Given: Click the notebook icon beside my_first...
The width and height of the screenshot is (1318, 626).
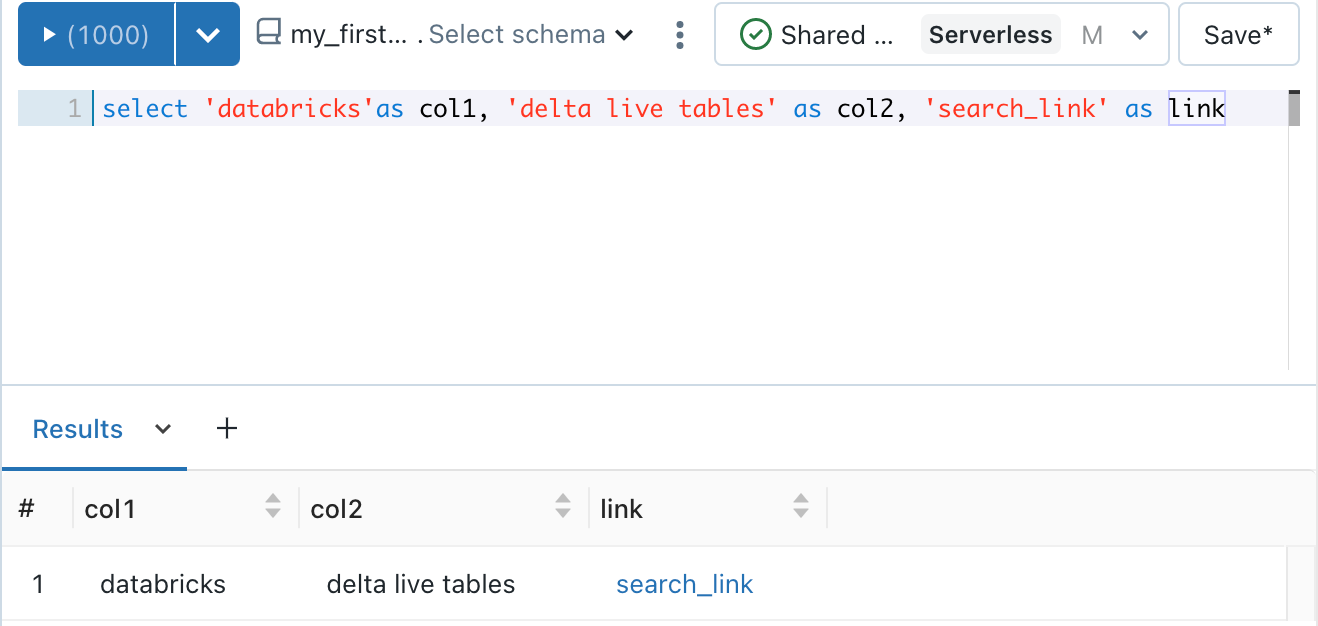Looking at the screenshot, I should coord(267,33).
